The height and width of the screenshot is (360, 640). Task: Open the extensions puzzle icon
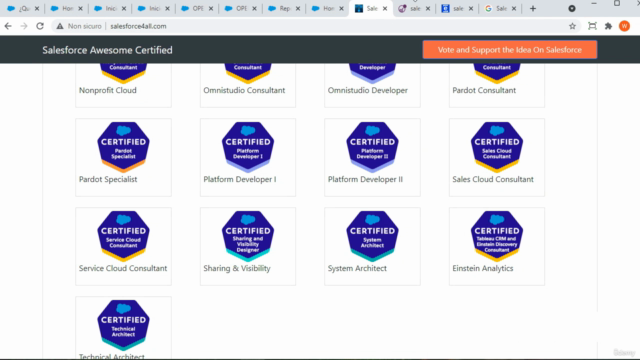tap(608, 26)
